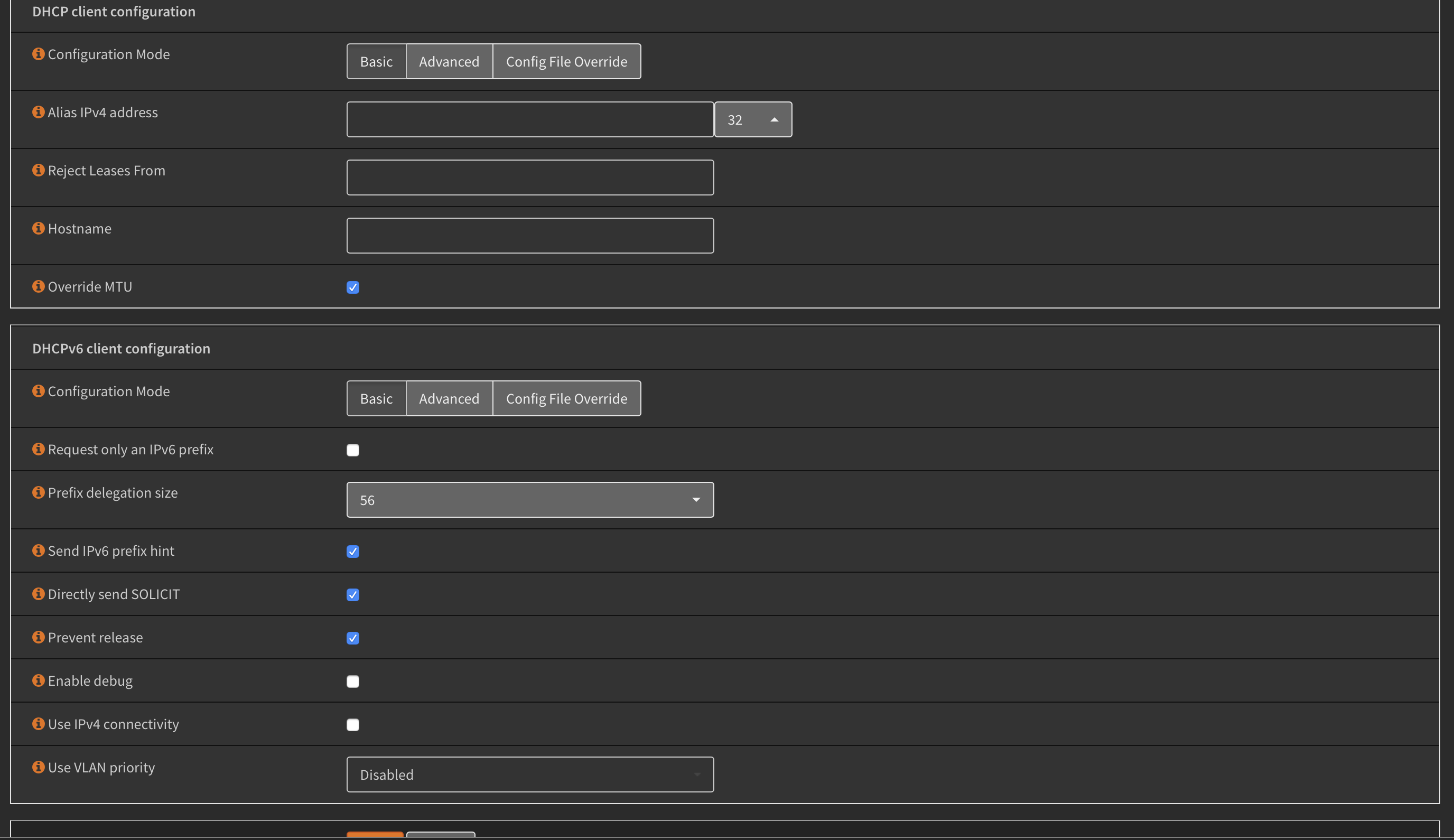Click info icon next to Use VLAN priority
The width and height of the screenshot is (1454, 840).
38,767
